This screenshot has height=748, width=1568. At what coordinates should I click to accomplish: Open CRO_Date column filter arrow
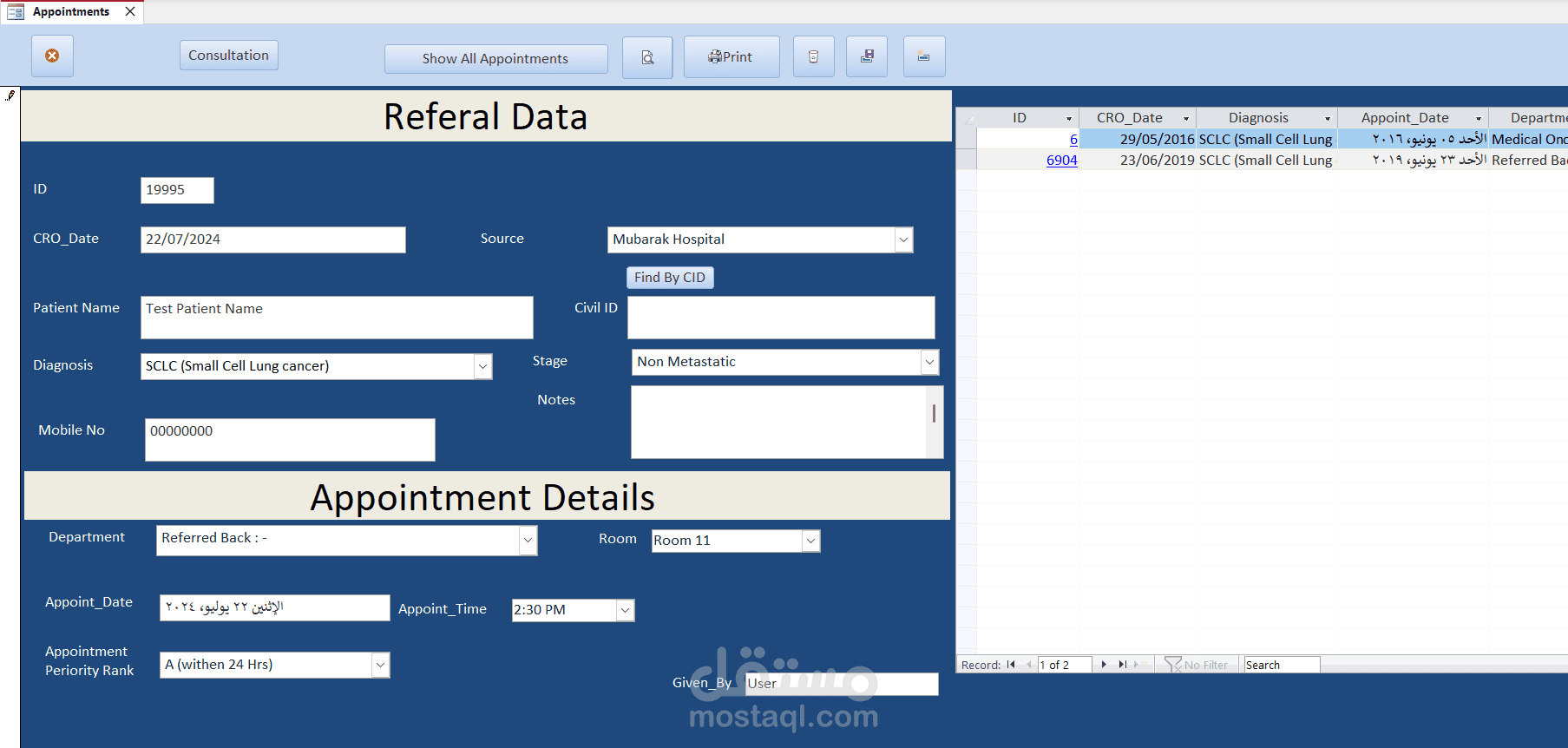pos(1186,118)
